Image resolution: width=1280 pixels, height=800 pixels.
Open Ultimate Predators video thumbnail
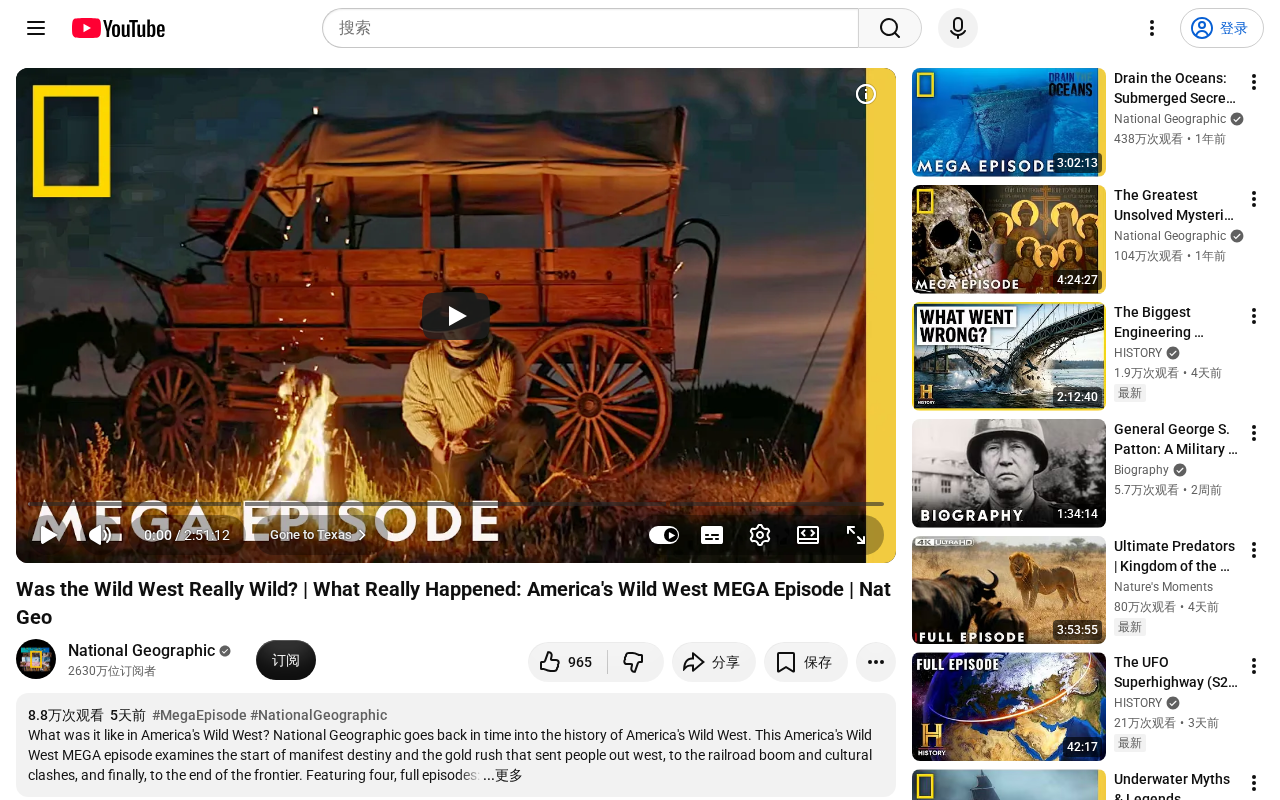(1009, 590)
